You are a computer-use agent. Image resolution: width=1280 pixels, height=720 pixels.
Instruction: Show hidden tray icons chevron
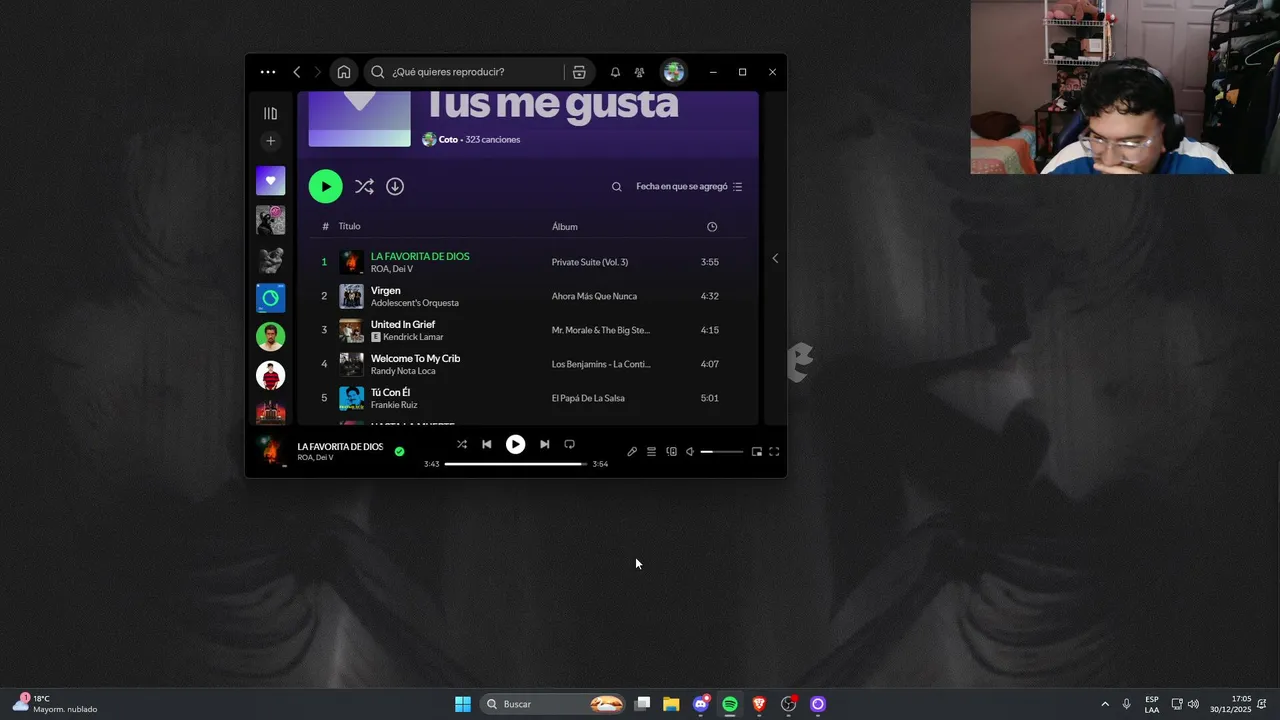(x=1105, y=704)
